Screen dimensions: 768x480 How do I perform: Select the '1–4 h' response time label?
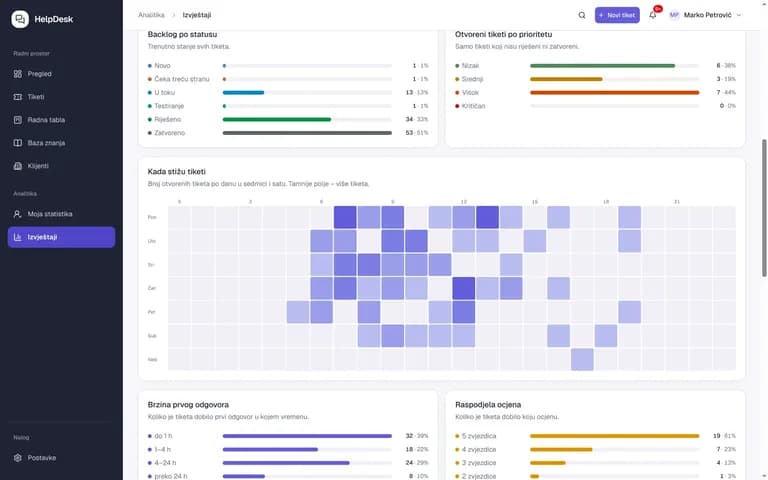click(x=163, y=449)
